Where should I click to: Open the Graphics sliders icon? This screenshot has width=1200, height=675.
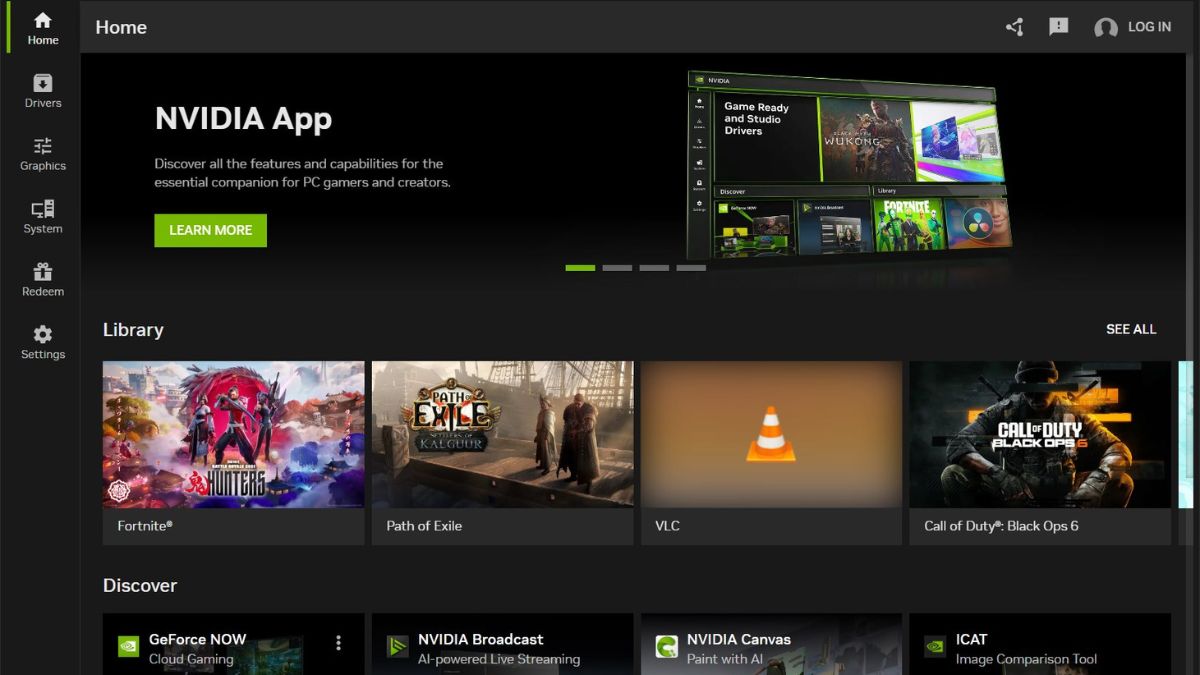point(42,146)
